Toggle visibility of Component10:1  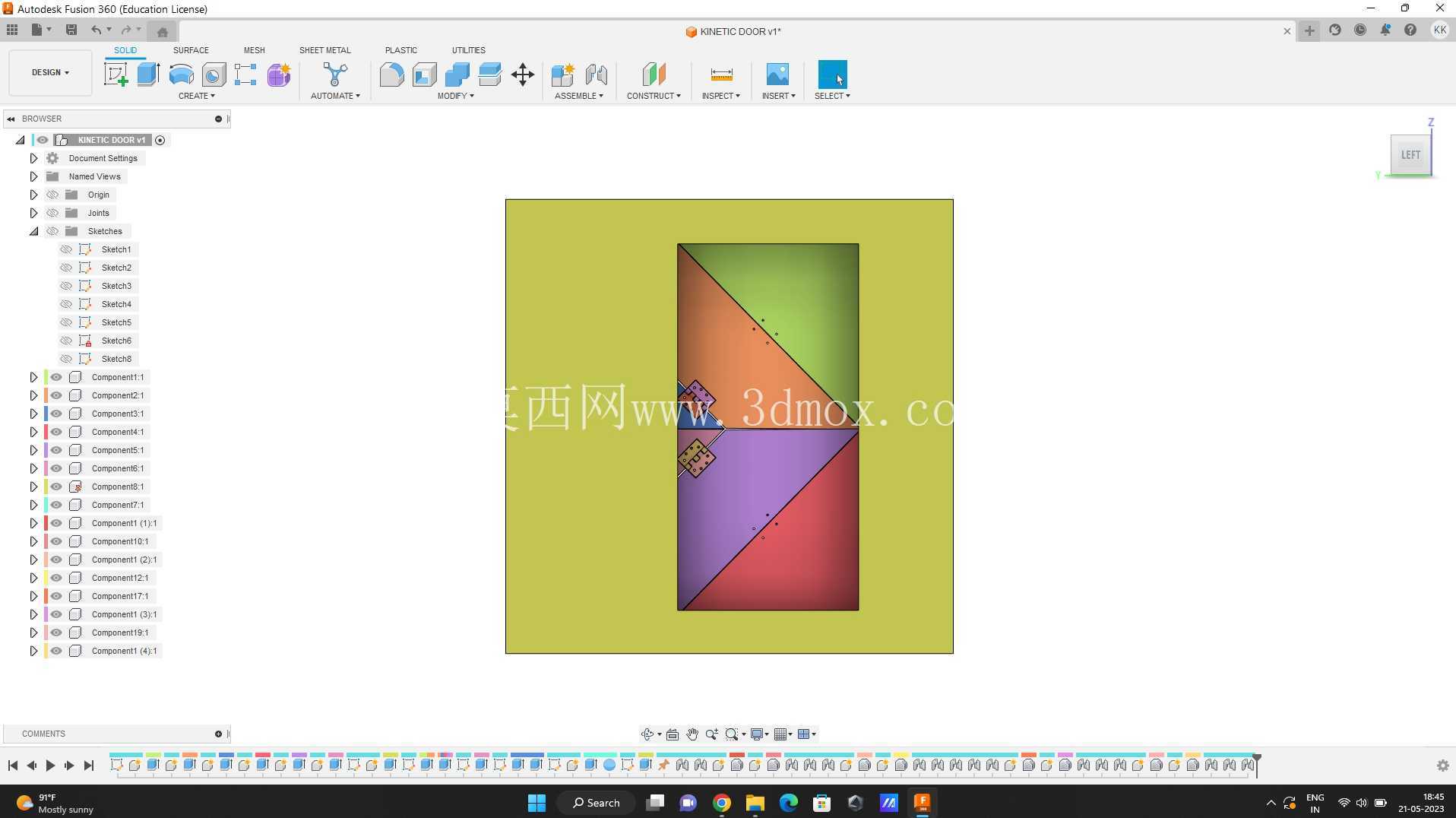tap(56, 541)
